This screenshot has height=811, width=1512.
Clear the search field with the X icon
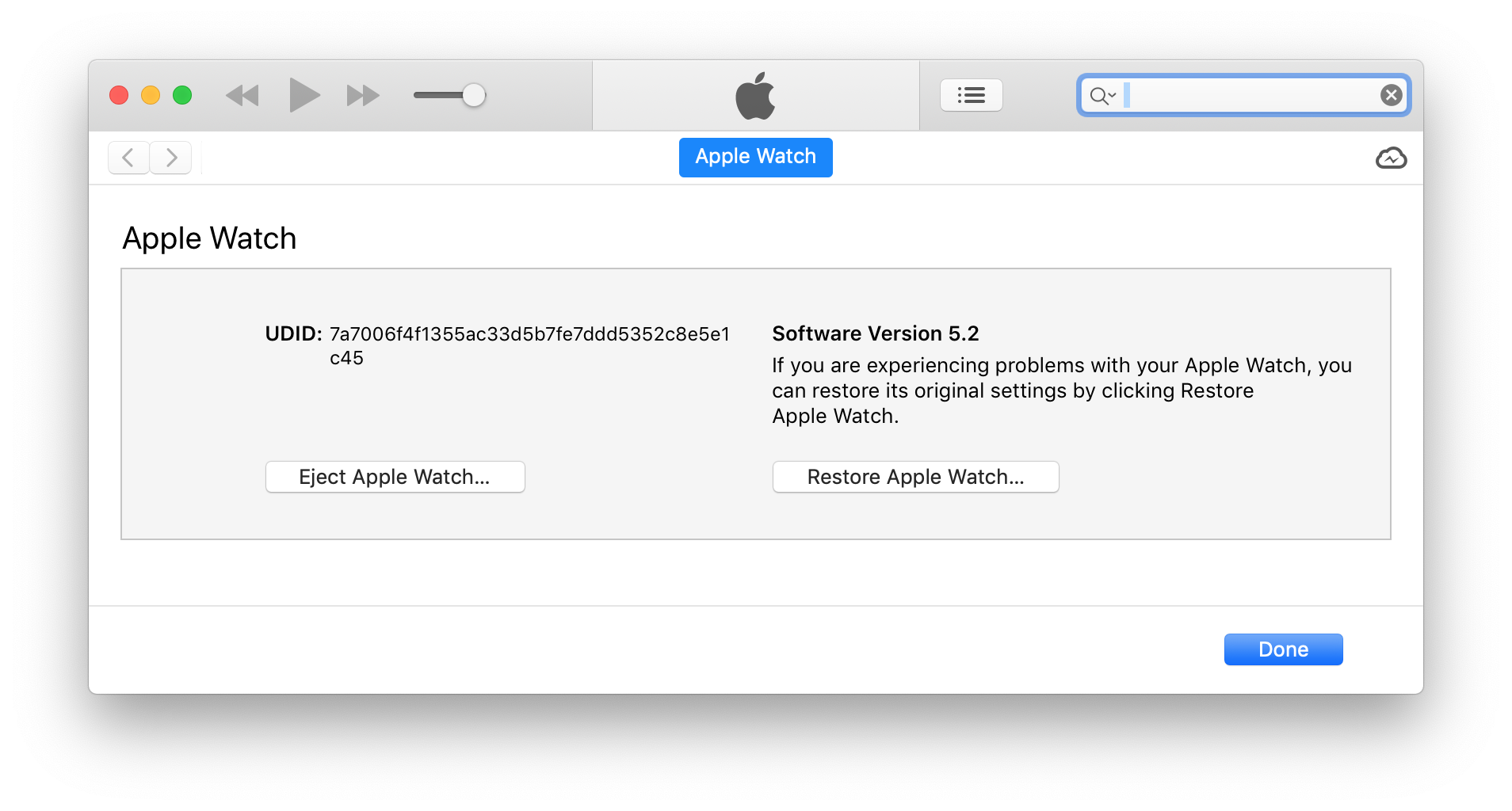coord(1391,95)
